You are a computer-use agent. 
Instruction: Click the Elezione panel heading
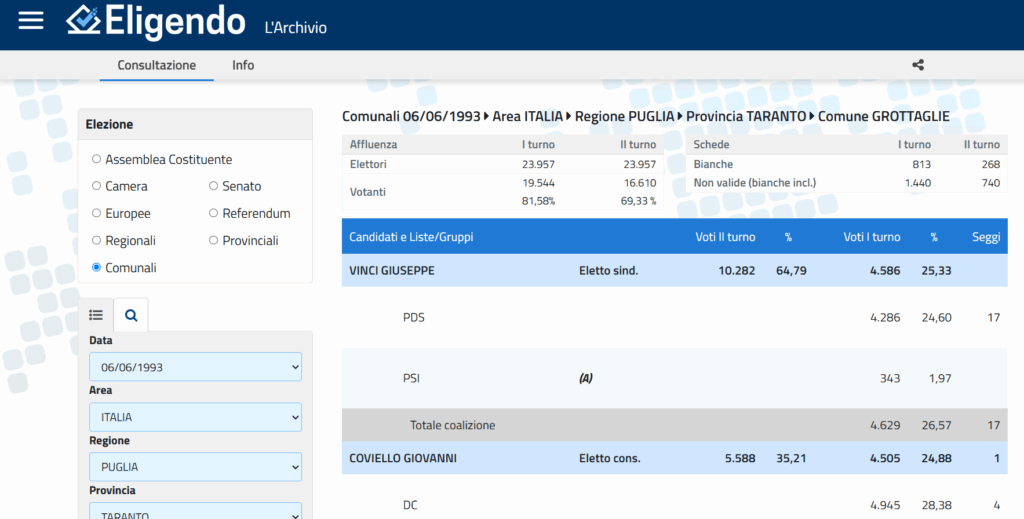click(x=109, y=124)
